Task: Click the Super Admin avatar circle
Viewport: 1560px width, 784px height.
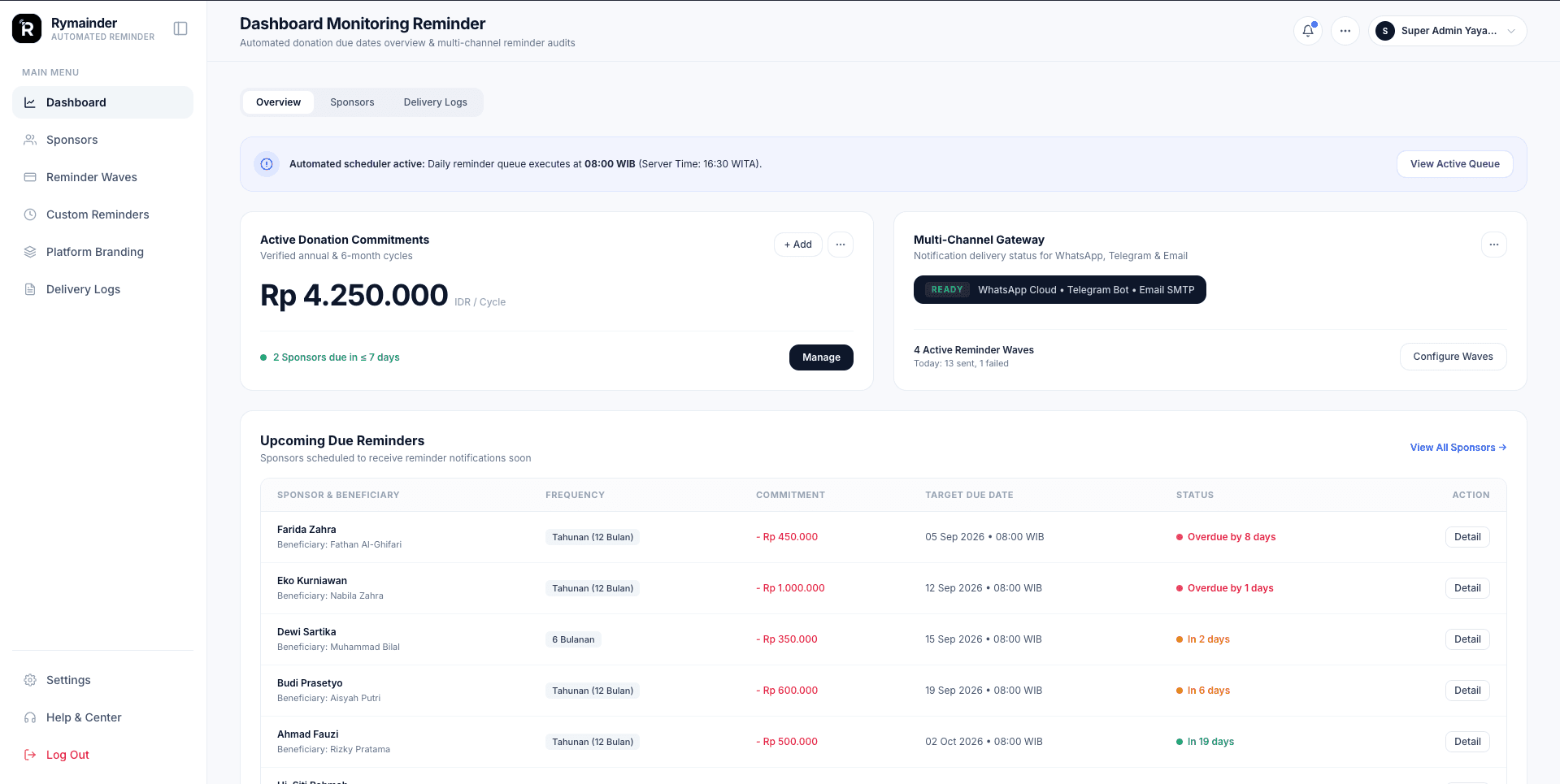Action: (1385, 31)
